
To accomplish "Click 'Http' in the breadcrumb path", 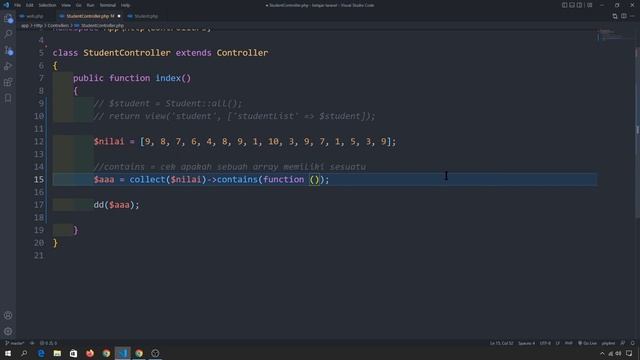I will pos(38,26).
